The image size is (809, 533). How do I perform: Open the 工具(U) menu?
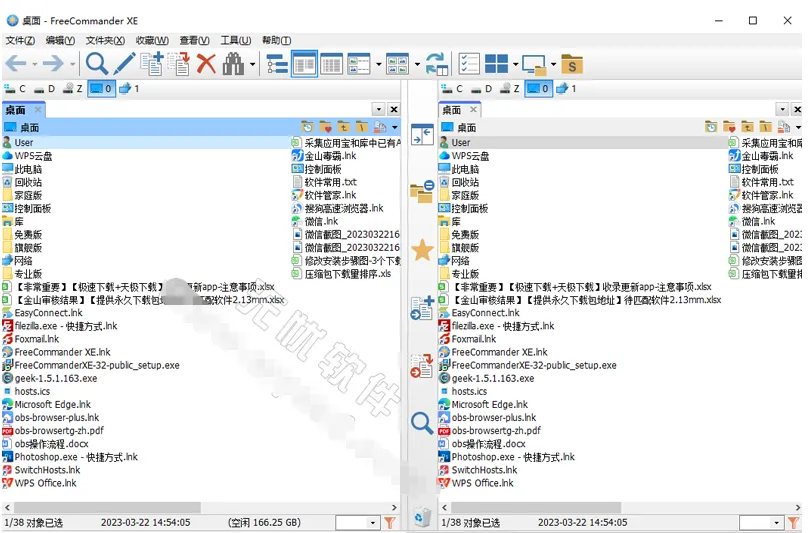pos(236,40)
